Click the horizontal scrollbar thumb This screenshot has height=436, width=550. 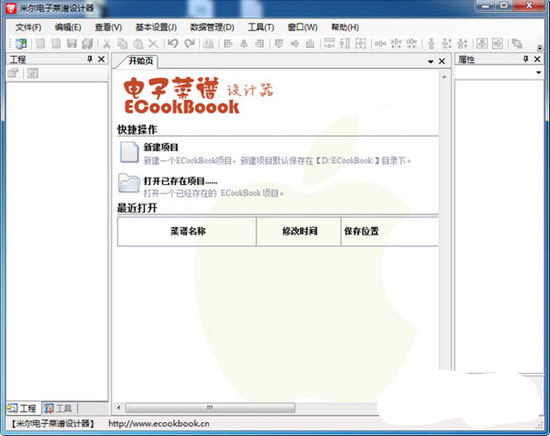click(210, 408)
